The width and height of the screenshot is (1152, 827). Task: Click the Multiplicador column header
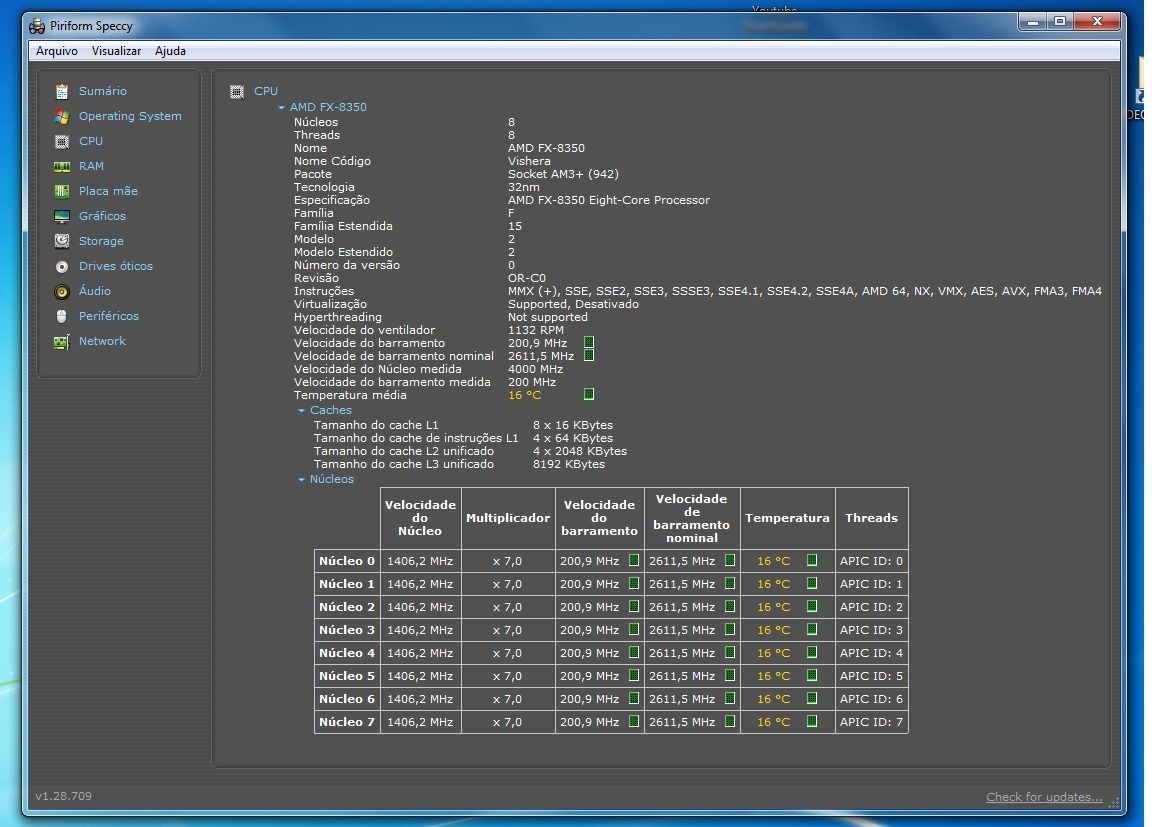(508, 518)
